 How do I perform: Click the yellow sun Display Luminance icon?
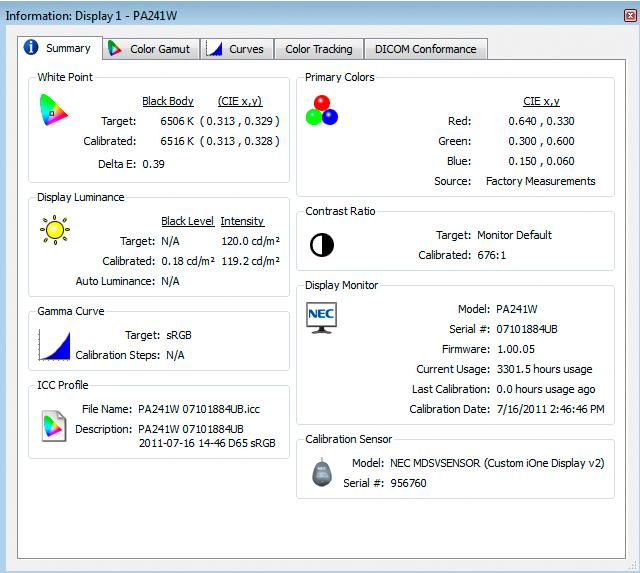[55, 230]
